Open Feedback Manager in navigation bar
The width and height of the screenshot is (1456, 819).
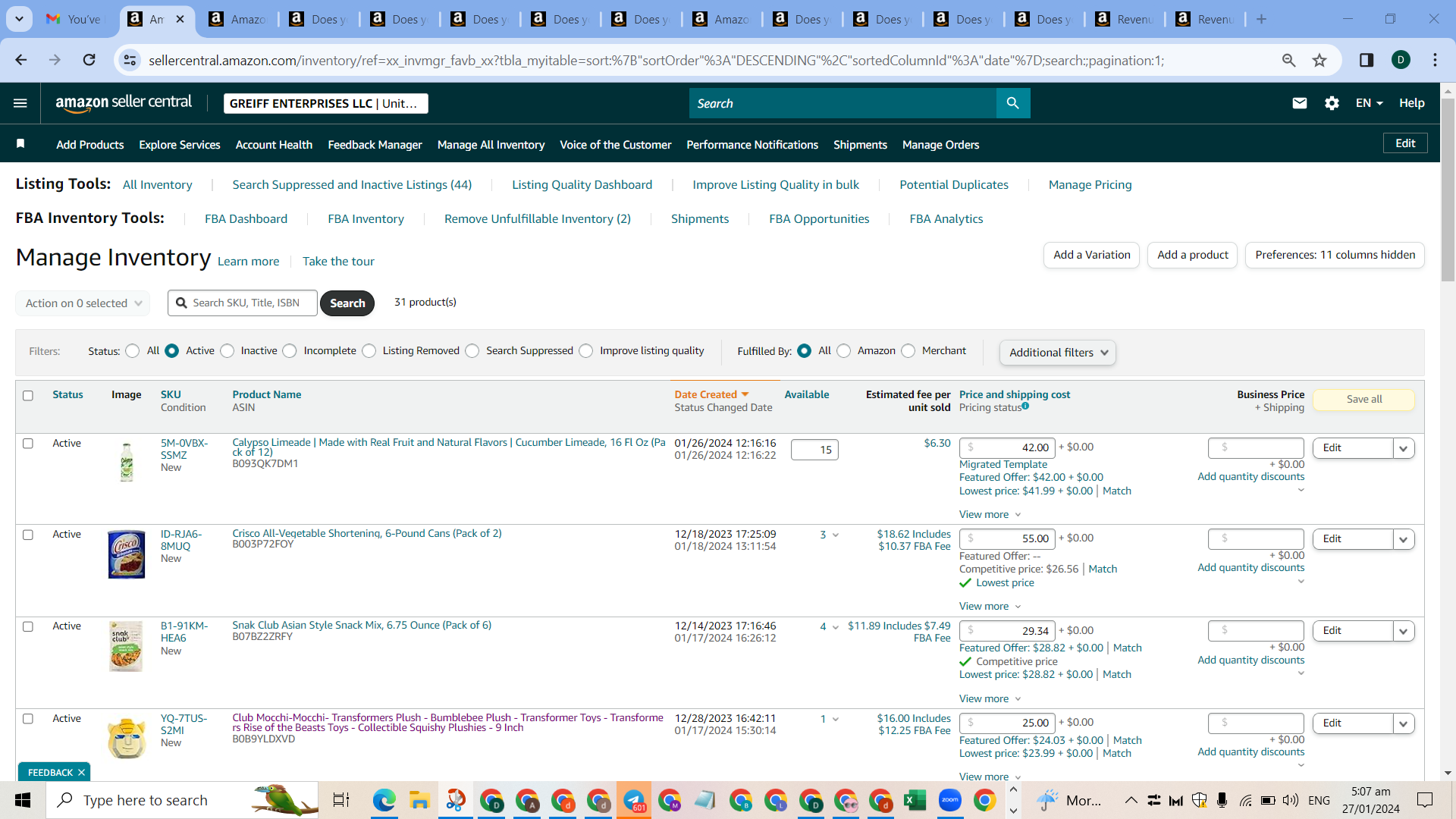click(375, 145)
